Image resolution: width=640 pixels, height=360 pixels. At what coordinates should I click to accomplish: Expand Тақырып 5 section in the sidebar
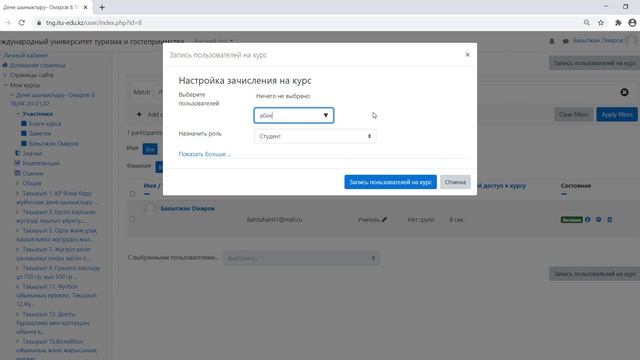(x=18, y=230)
